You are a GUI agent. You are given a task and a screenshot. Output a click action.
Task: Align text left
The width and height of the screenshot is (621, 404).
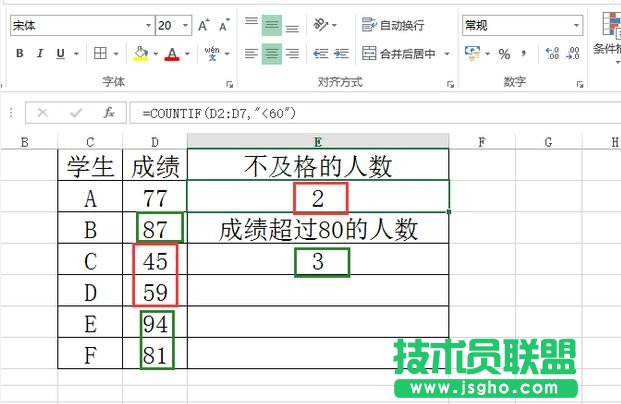coord(251,53)
